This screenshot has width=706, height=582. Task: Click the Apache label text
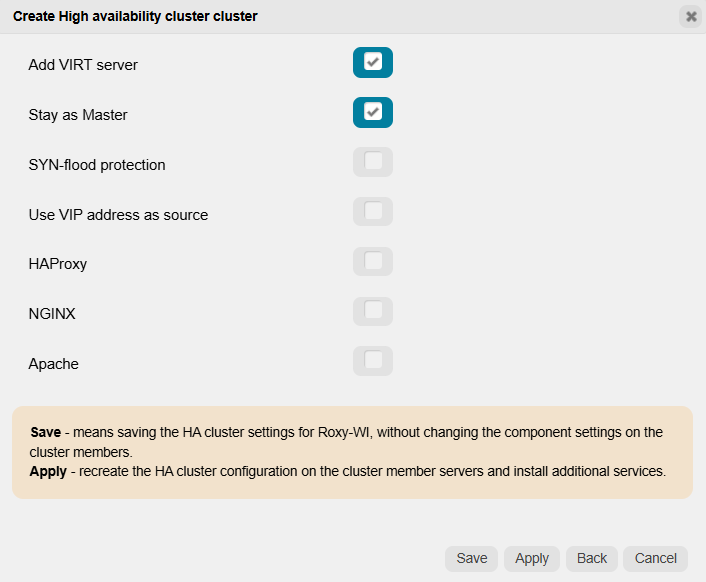click(x=54, y=364)
